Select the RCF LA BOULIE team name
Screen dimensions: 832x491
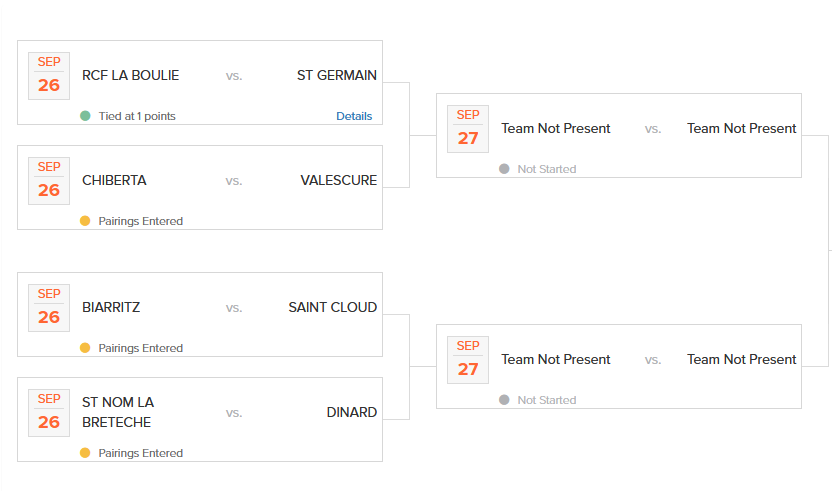(x=131, y=75)
